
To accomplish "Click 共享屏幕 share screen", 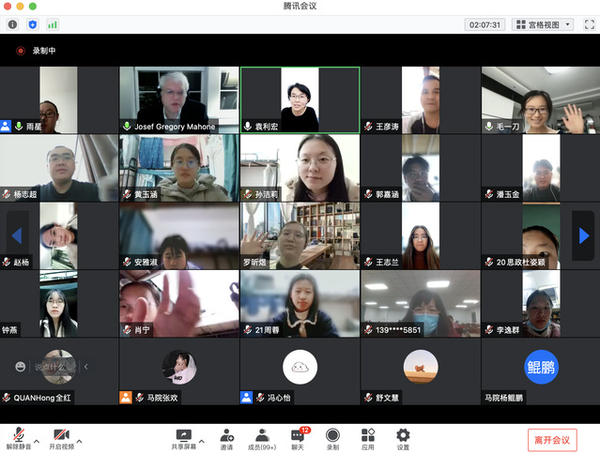I will (183, 438).
